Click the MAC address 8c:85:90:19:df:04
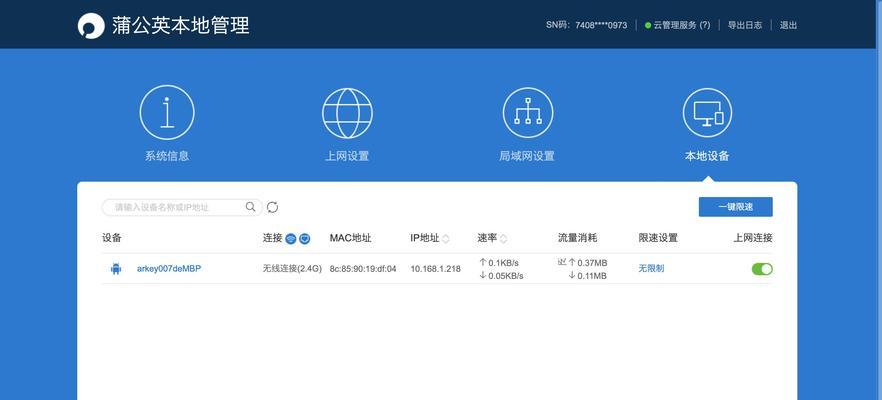The height and width of the screenshot is (400, 882). (x=363, y=269)
